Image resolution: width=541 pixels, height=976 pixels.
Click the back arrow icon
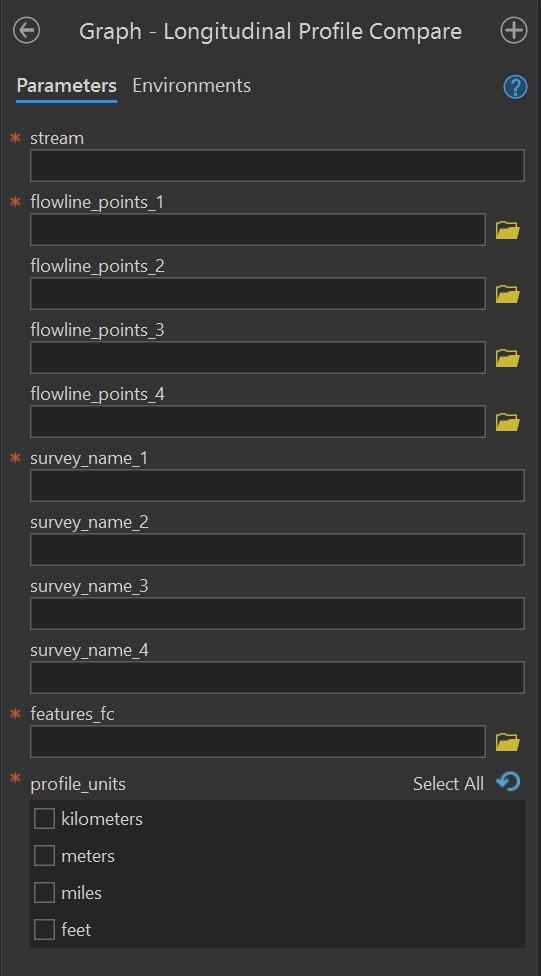[x=26, y=30]
